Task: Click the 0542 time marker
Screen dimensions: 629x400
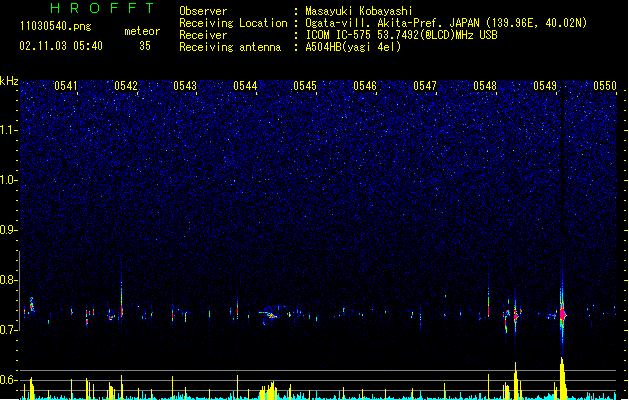Action: pos(126,86)
